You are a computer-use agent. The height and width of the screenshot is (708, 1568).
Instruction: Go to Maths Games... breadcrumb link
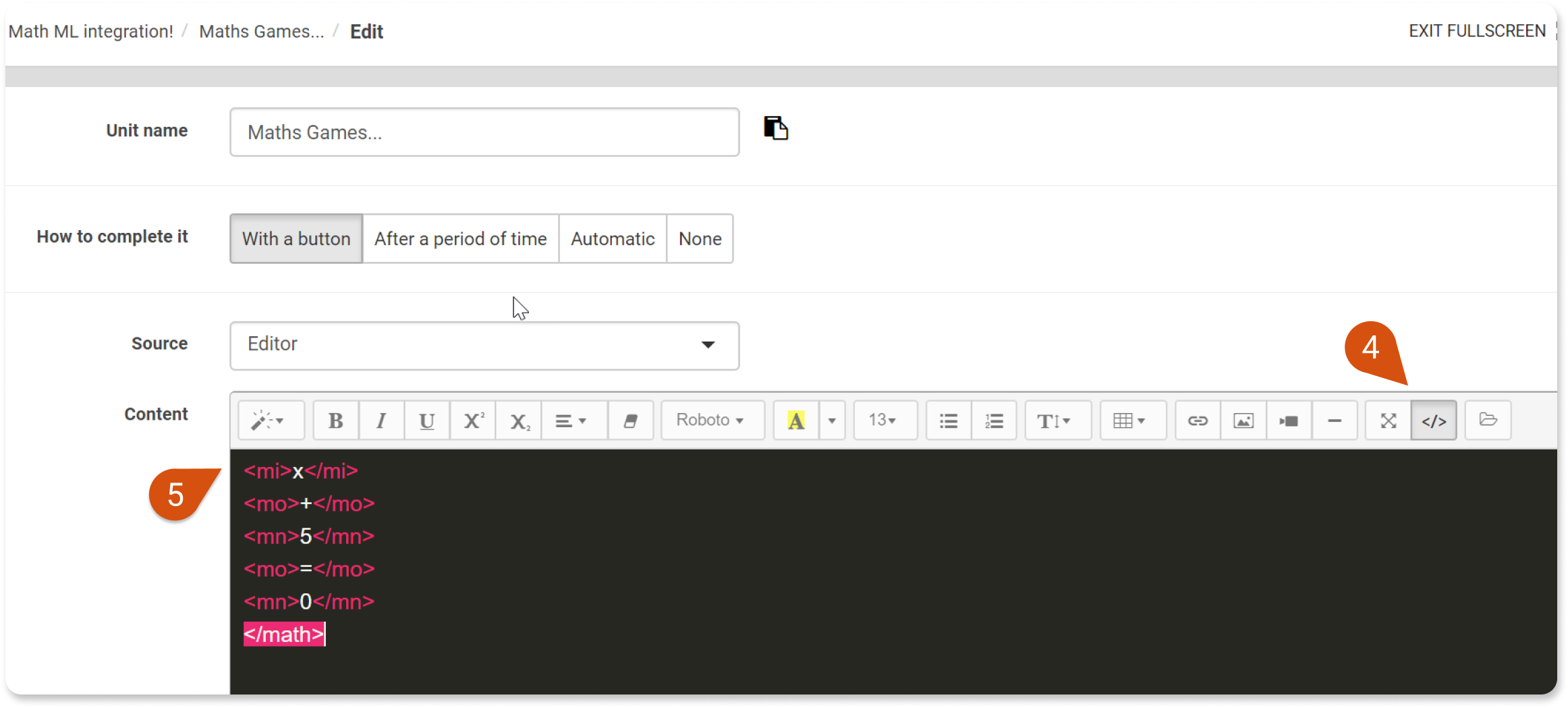[262, 32]
